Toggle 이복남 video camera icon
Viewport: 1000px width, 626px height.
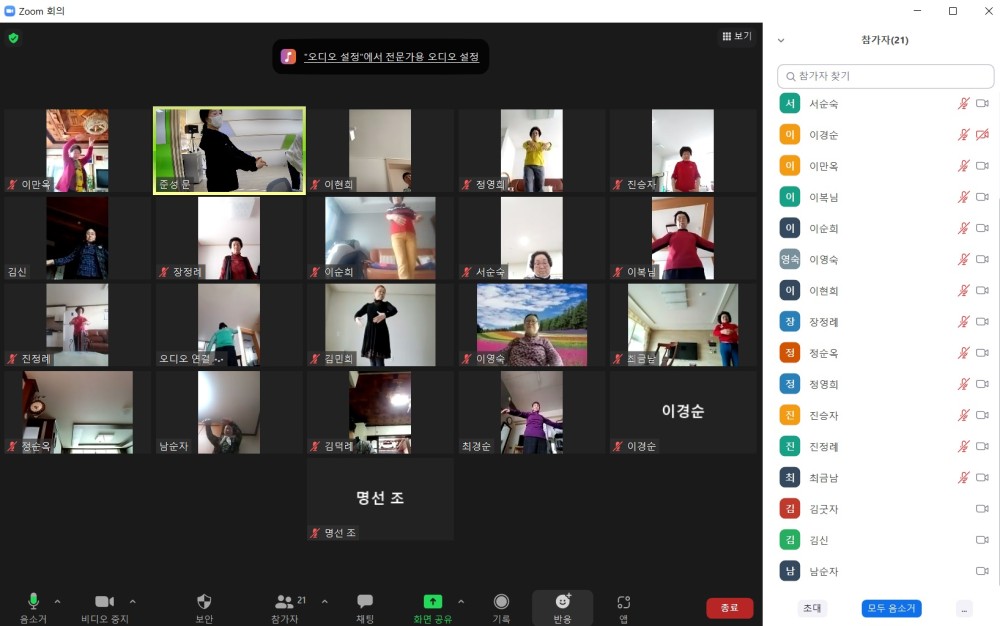click(x=982, y=197)
